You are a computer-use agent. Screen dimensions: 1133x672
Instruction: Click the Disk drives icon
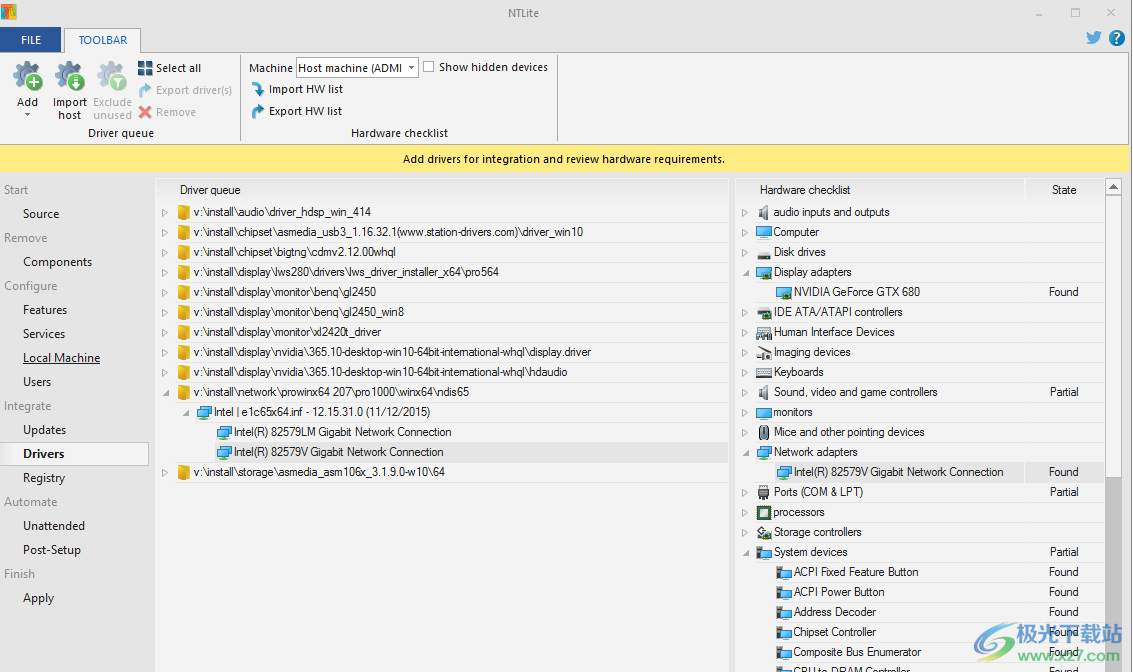click(x=764, y=253)
